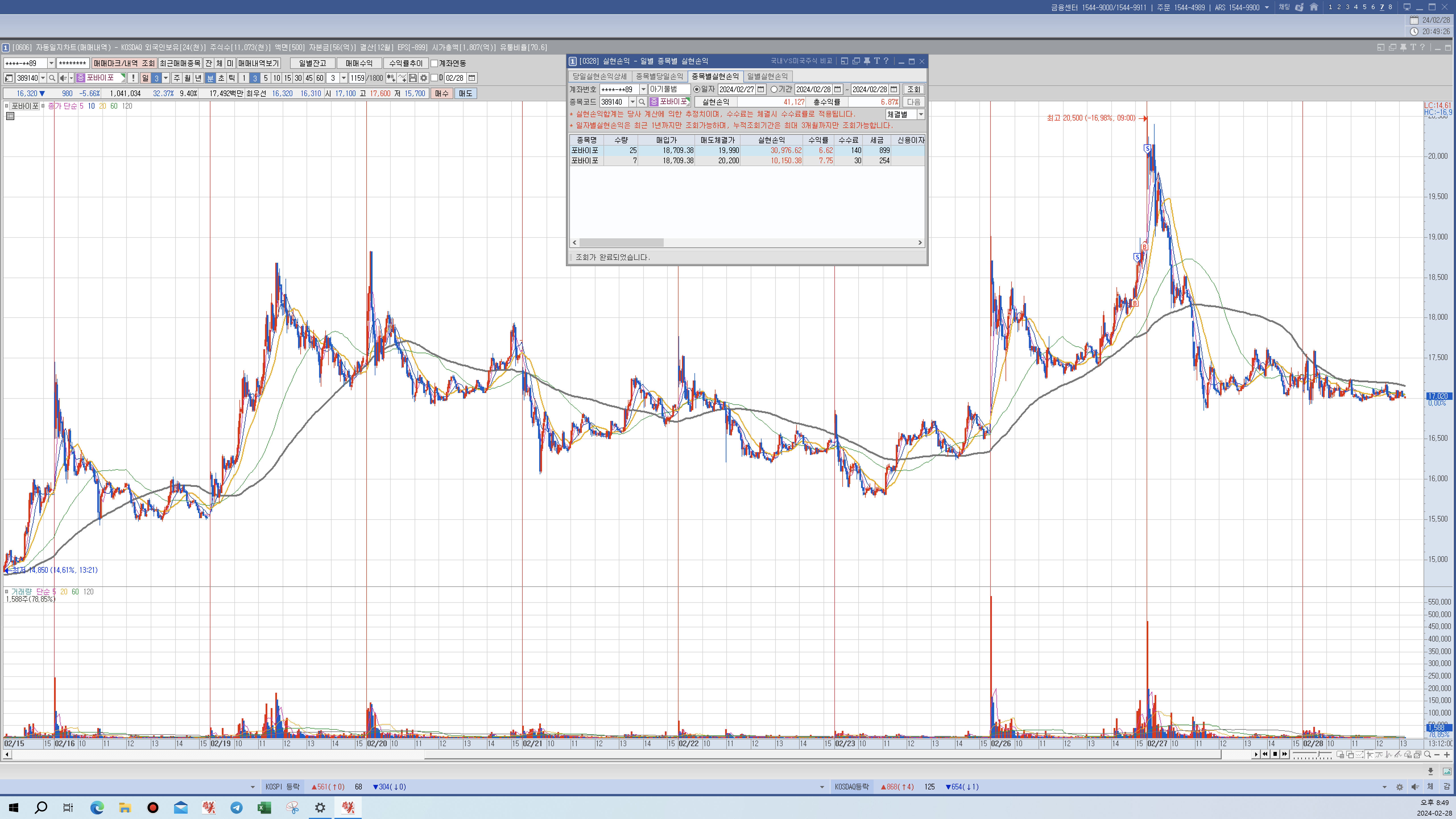Click the crosshair cursor tool icon

(1370, 754)
